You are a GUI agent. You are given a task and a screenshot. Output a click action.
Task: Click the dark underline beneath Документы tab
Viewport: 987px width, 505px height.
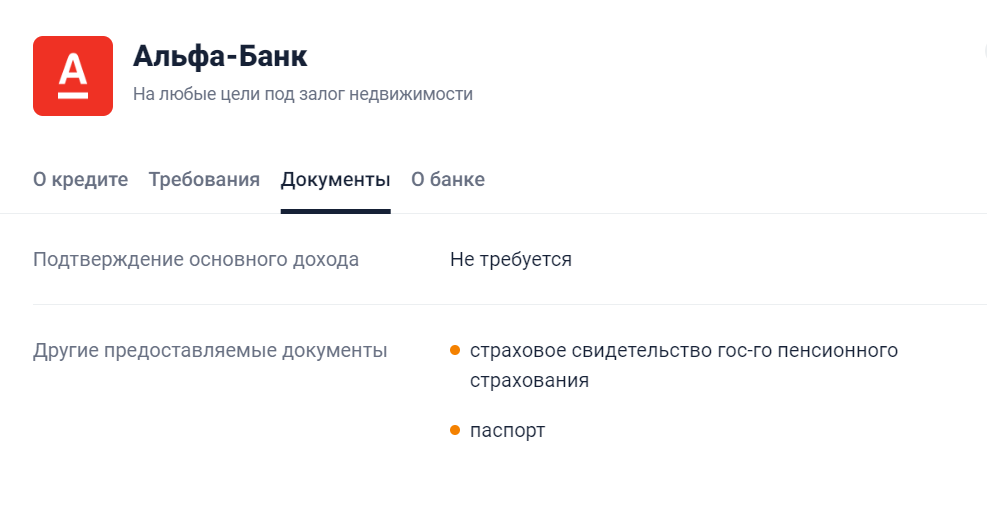coord(335,211)
